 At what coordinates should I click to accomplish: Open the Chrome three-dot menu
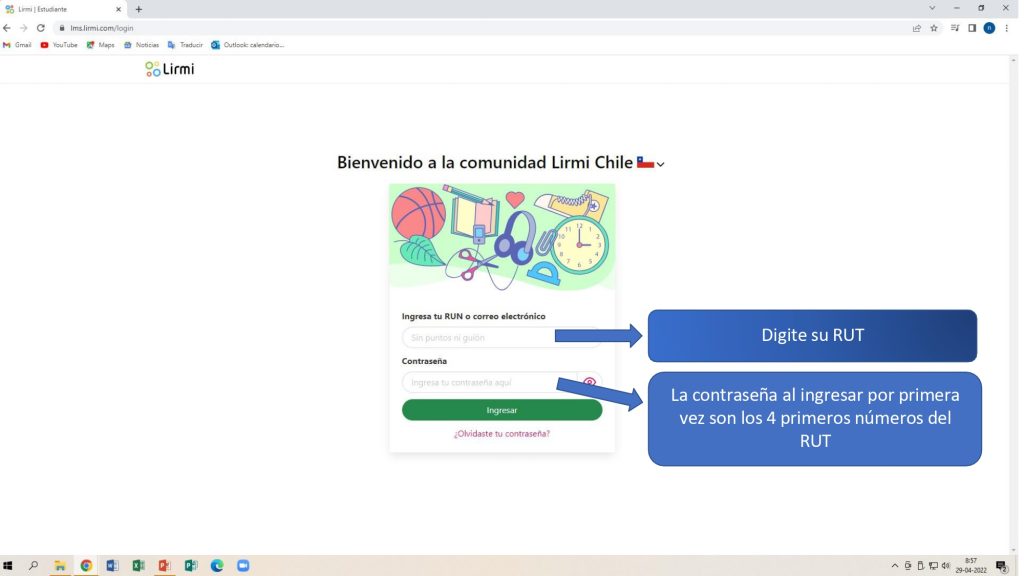coord(1006,28)
